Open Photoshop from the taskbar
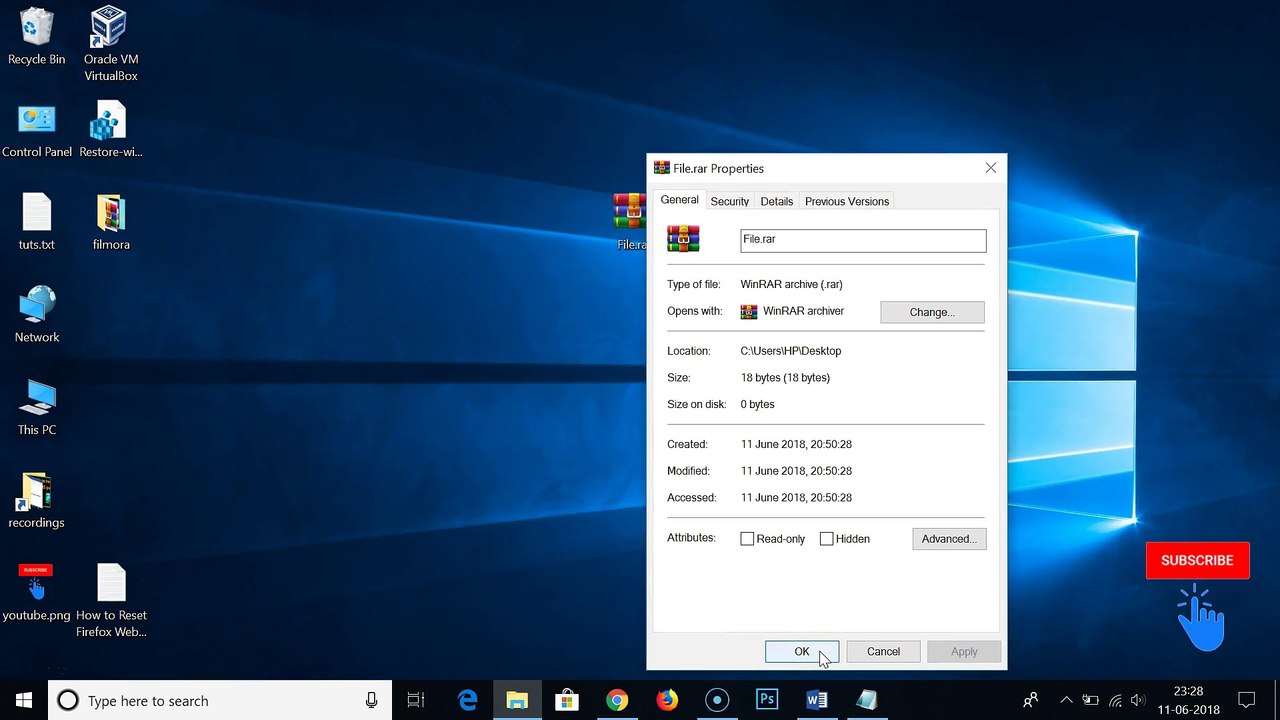The height and width of the screenshot is (720, 1280). coord(767,700)
